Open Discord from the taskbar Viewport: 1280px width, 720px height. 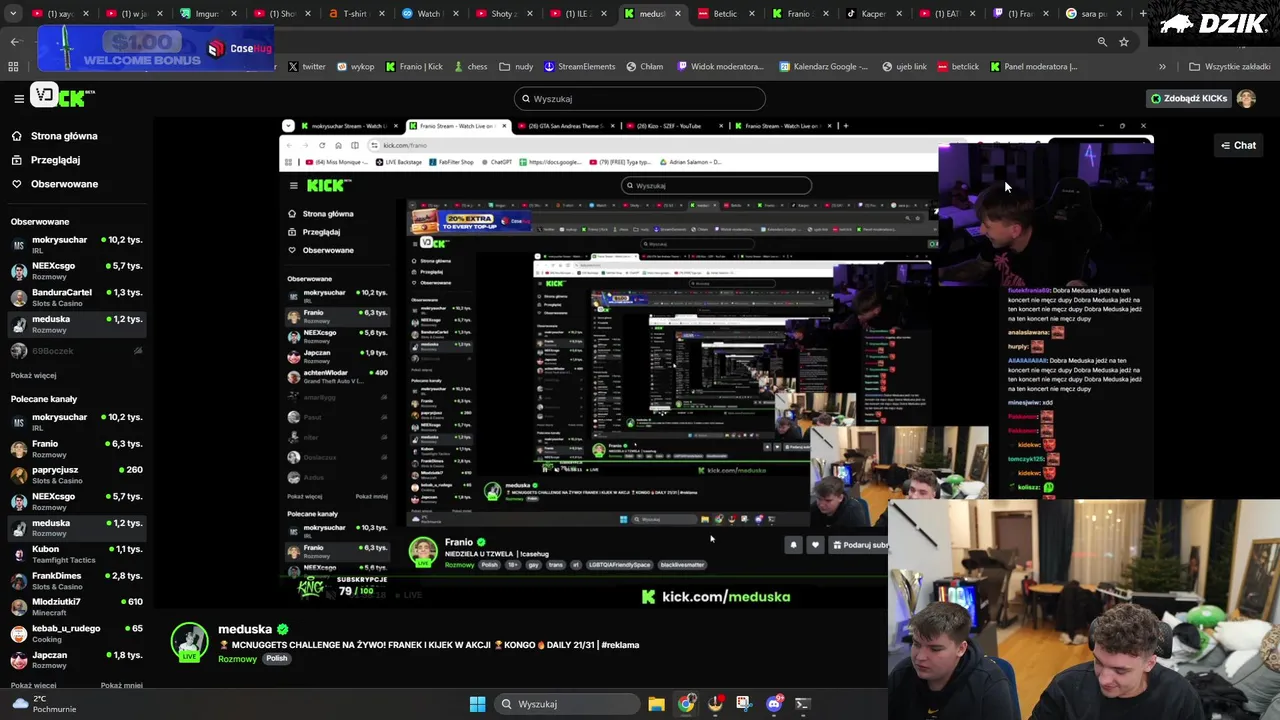pos(774,704)
